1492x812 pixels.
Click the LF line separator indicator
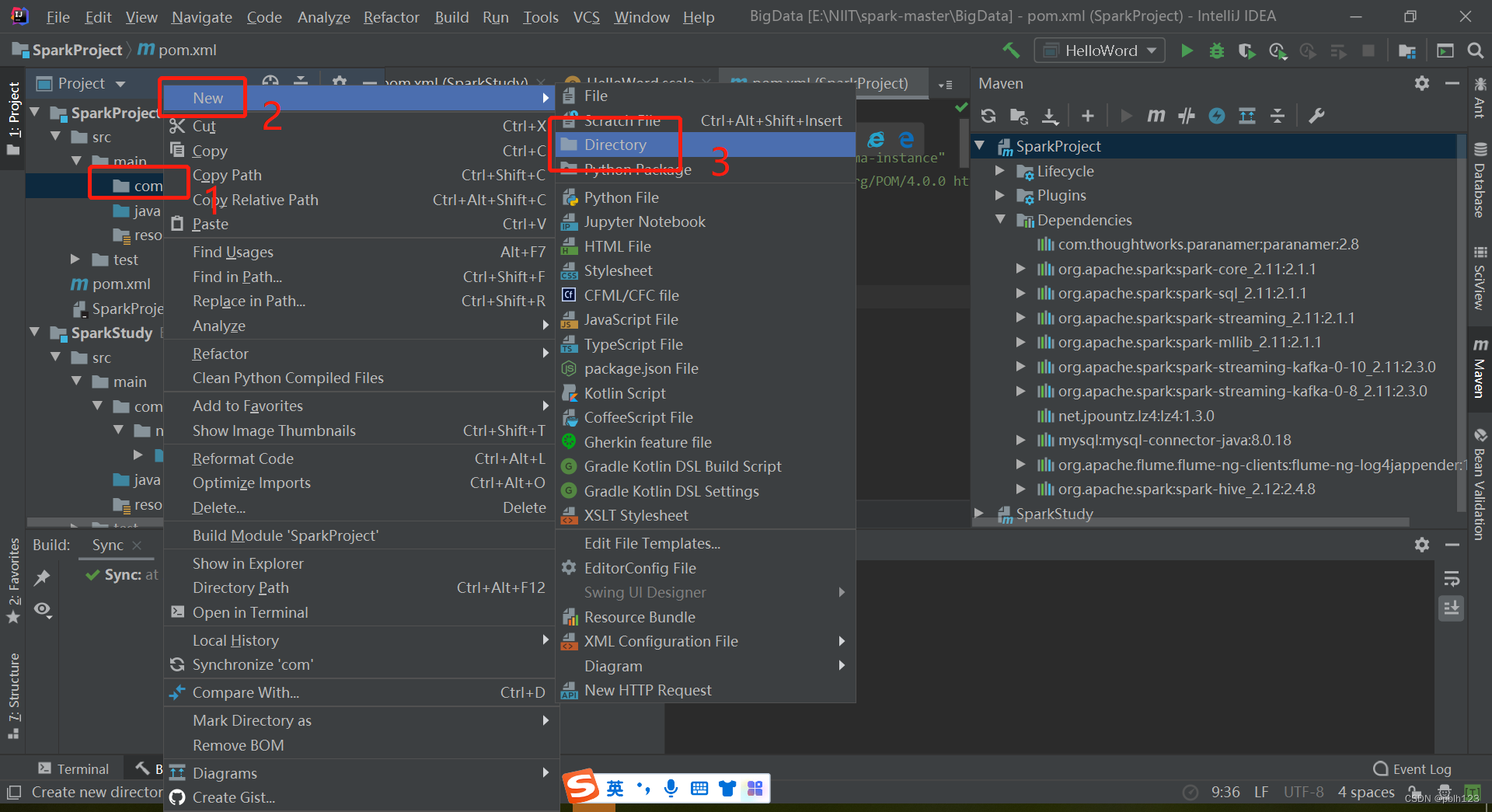[x=1261, y=792]
